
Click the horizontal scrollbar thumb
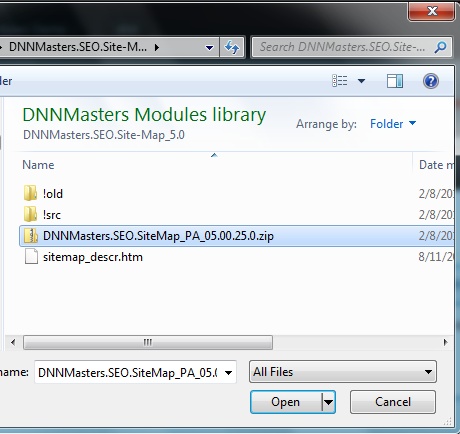click(x=148, y=342)
